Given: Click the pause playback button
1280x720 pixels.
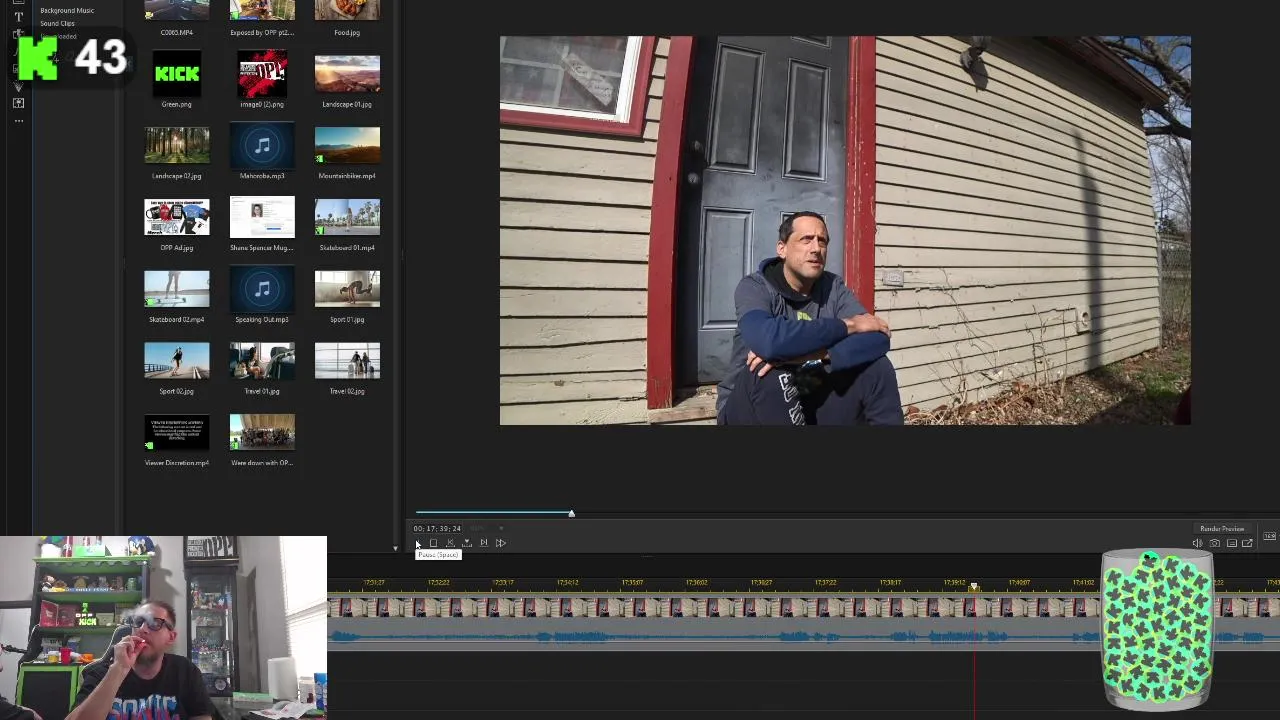Looking at the screenshot, I should click(418, 543).
